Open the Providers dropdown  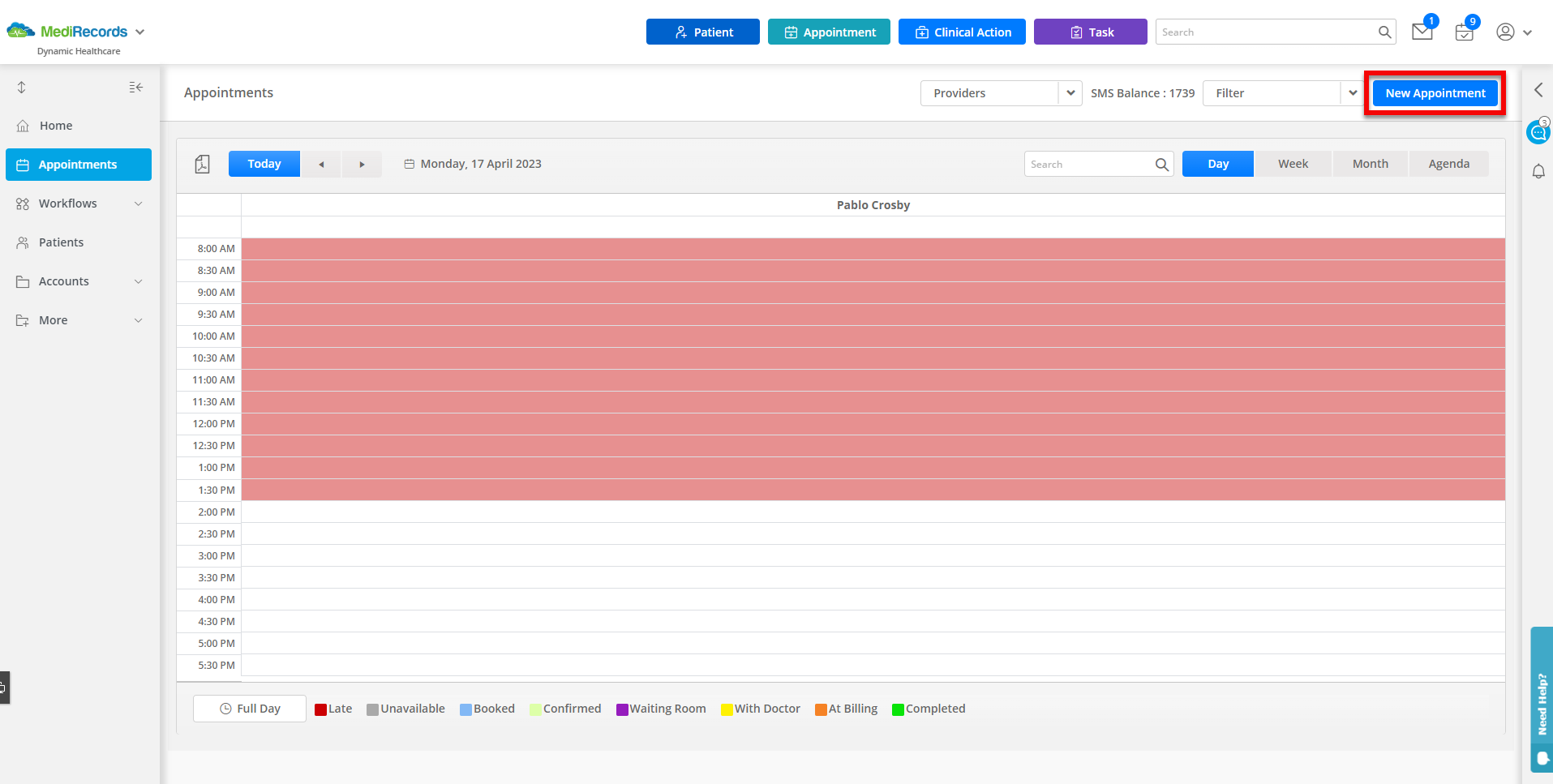pyautogui.click(x=1001, y=93)
